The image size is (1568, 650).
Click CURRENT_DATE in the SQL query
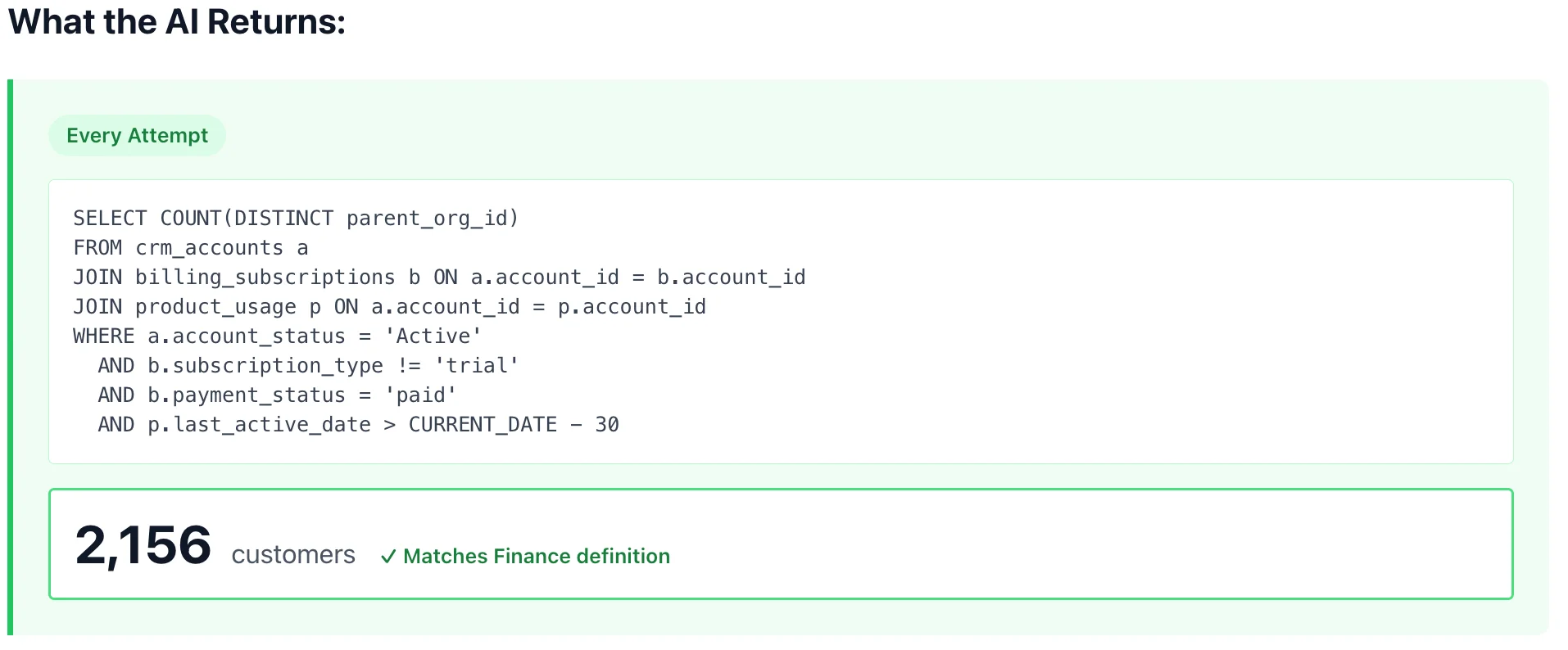point(483,425)
